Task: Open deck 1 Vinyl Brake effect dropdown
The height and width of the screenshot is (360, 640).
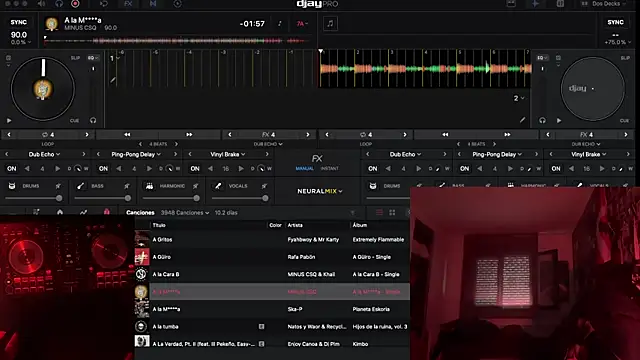Action: tap(228, 154)
